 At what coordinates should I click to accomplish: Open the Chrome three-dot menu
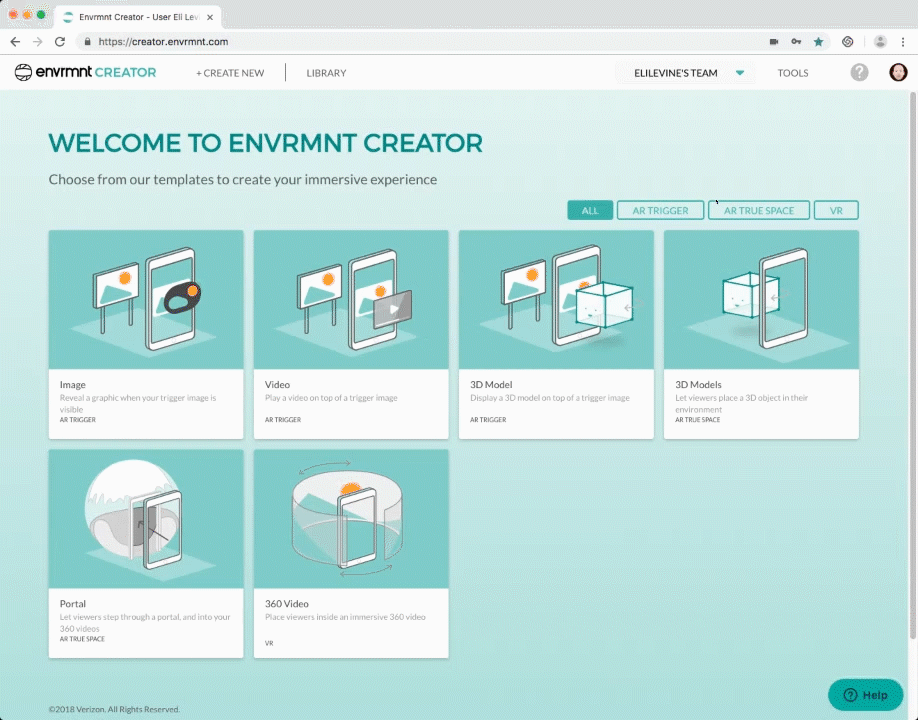903,42
